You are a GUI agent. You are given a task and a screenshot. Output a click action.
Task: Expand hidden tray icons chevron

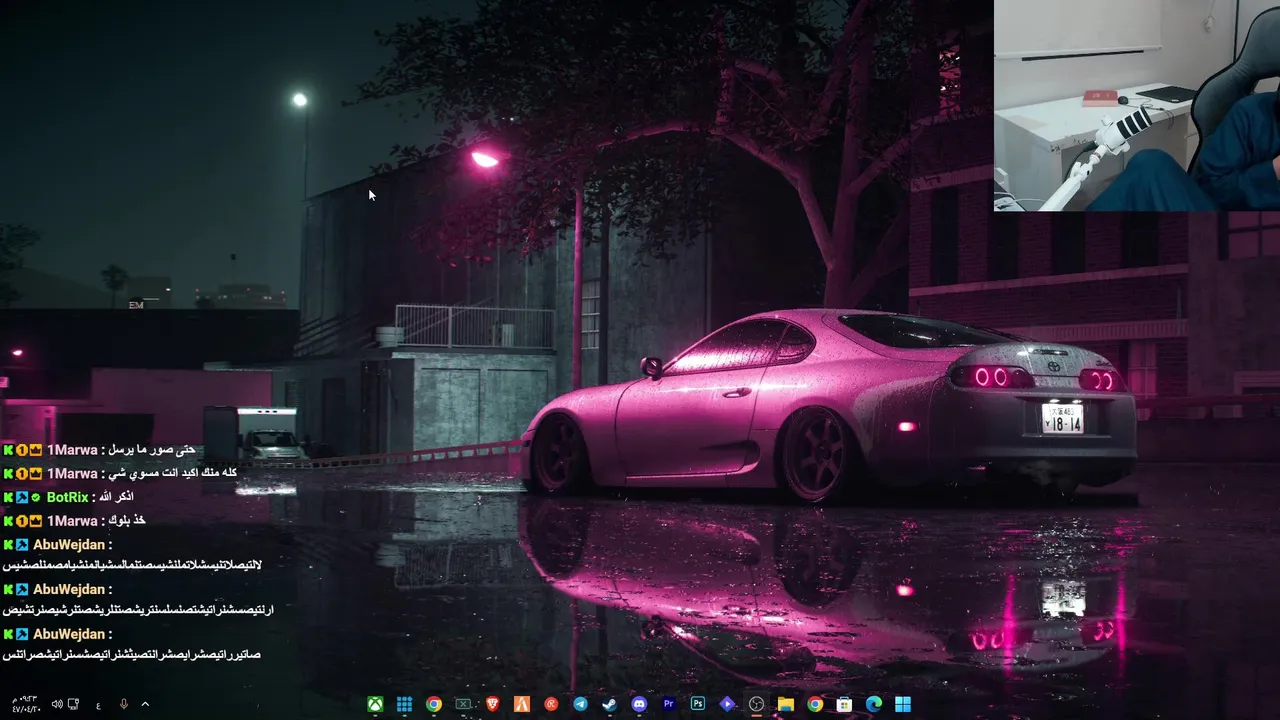(x=145, y=704)
